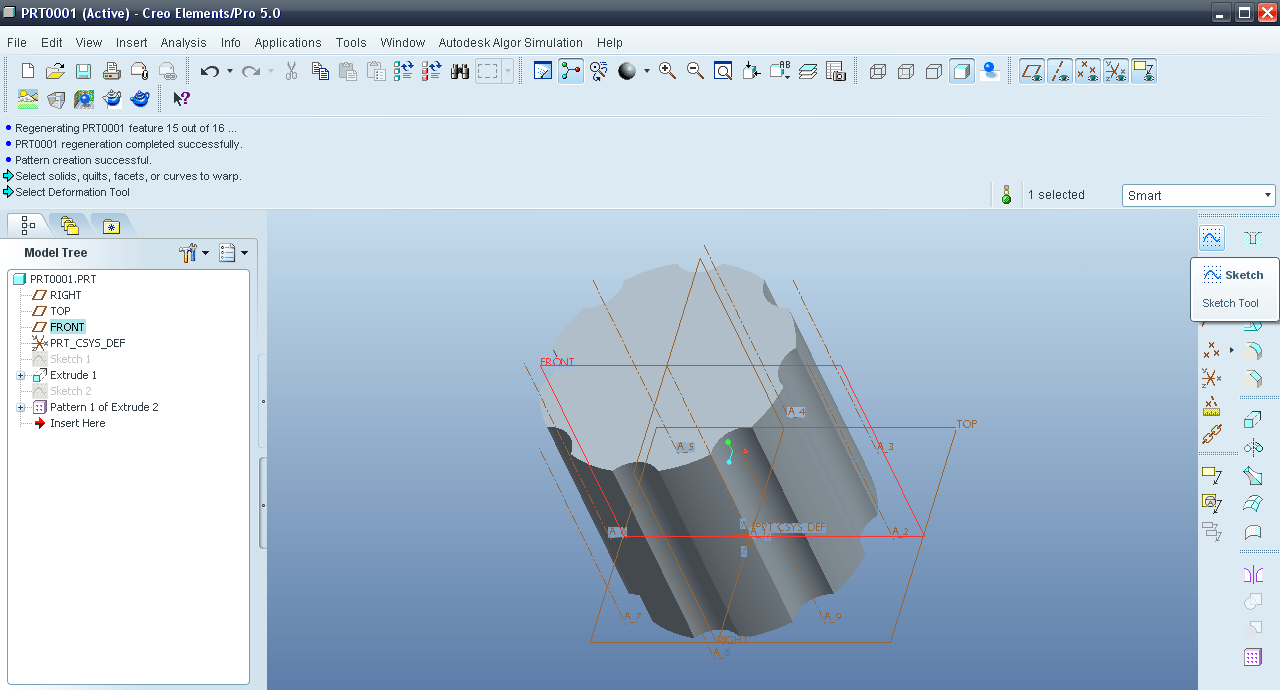Switch to Hidden Line display mode
This screenshot has height=690, width=1280.
tap(906, 71)
